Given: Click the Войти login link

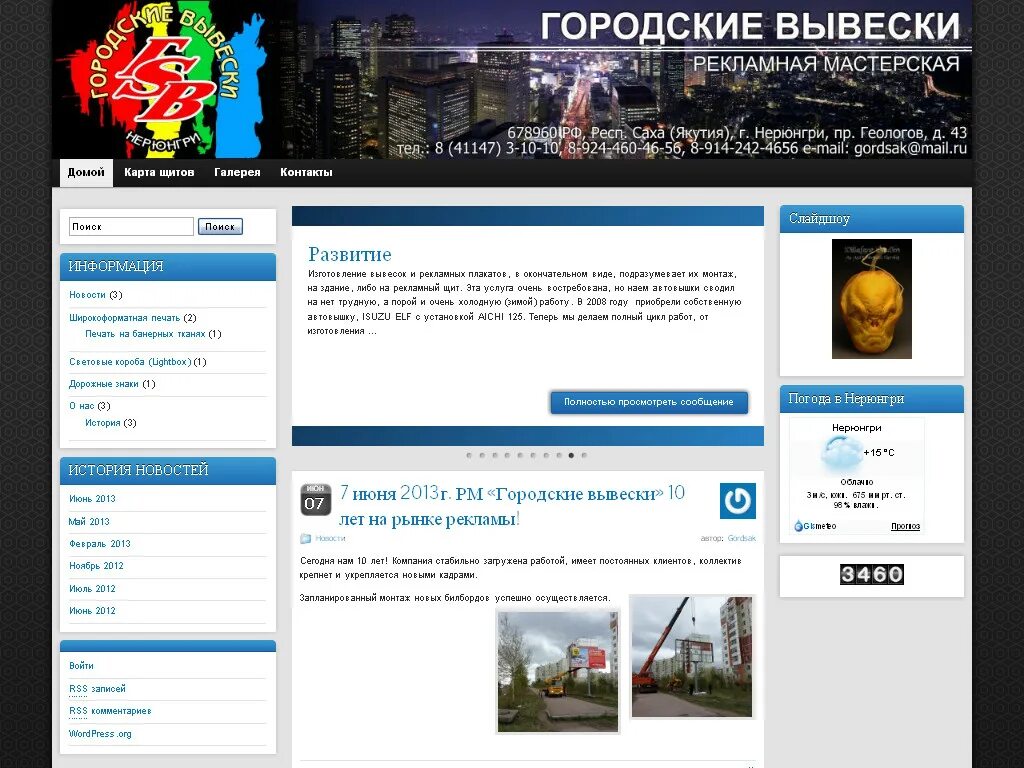Looking at the screenshot, I should click(x=79, y=666).
